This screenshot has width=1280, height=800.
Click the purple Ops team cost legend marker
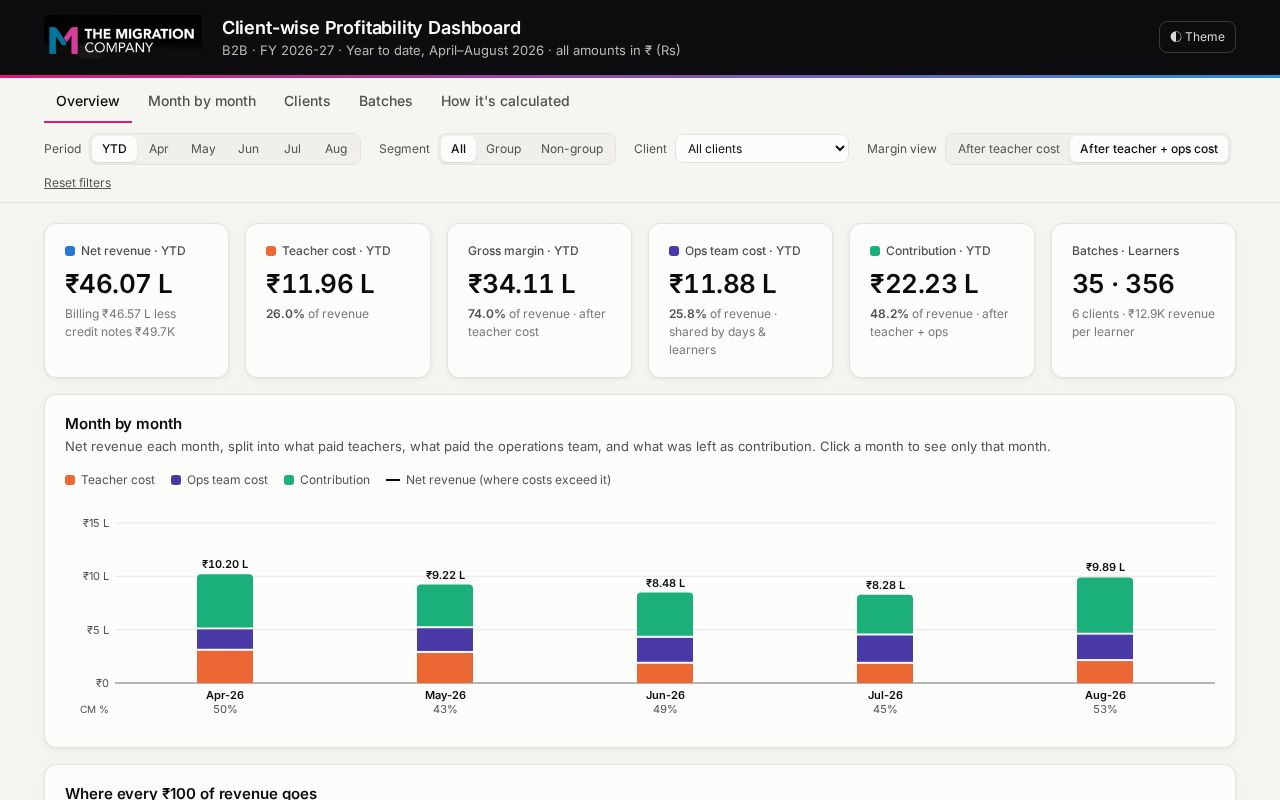176,480
